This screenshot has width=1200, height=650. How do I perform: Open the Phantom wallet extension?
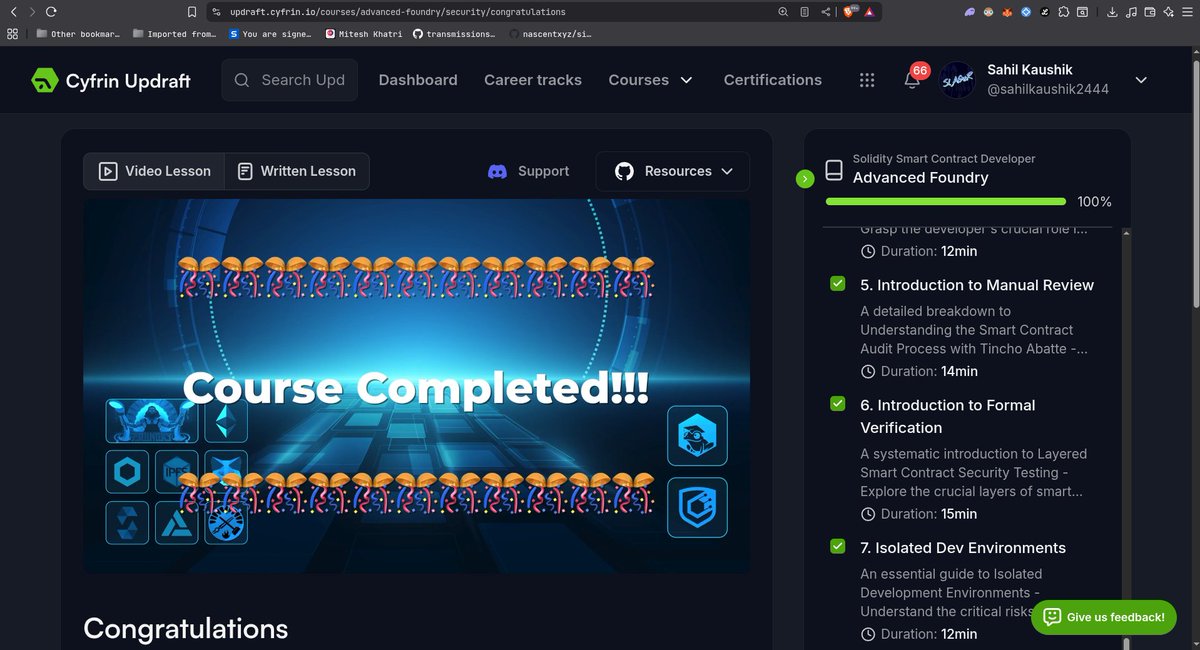970,12
